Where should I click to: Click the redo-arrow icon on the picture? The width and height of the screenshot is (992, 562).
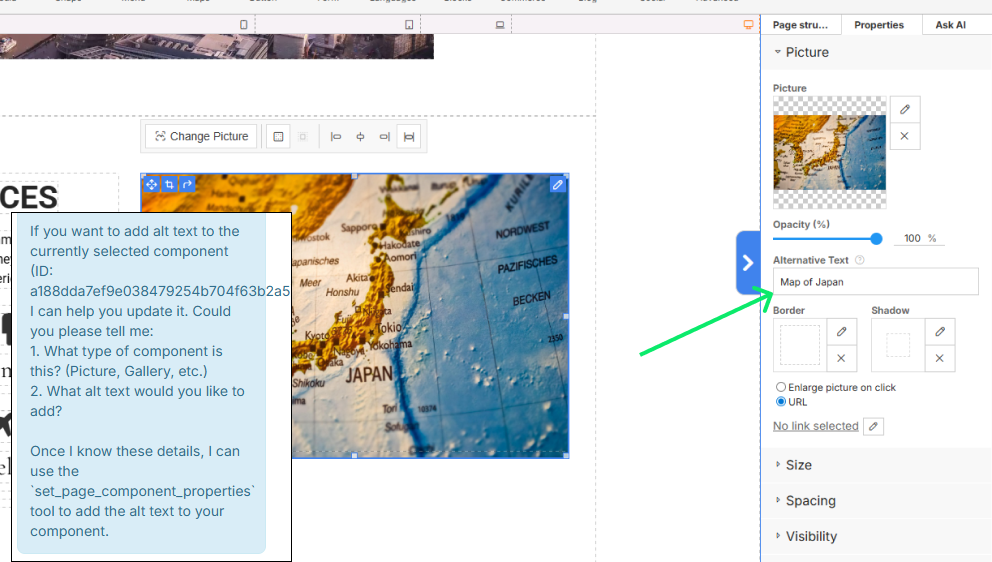point(187,184)
